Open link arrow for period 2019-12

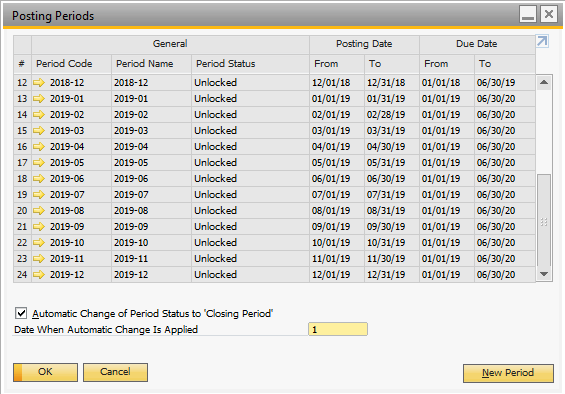click(x=39, y=275)
